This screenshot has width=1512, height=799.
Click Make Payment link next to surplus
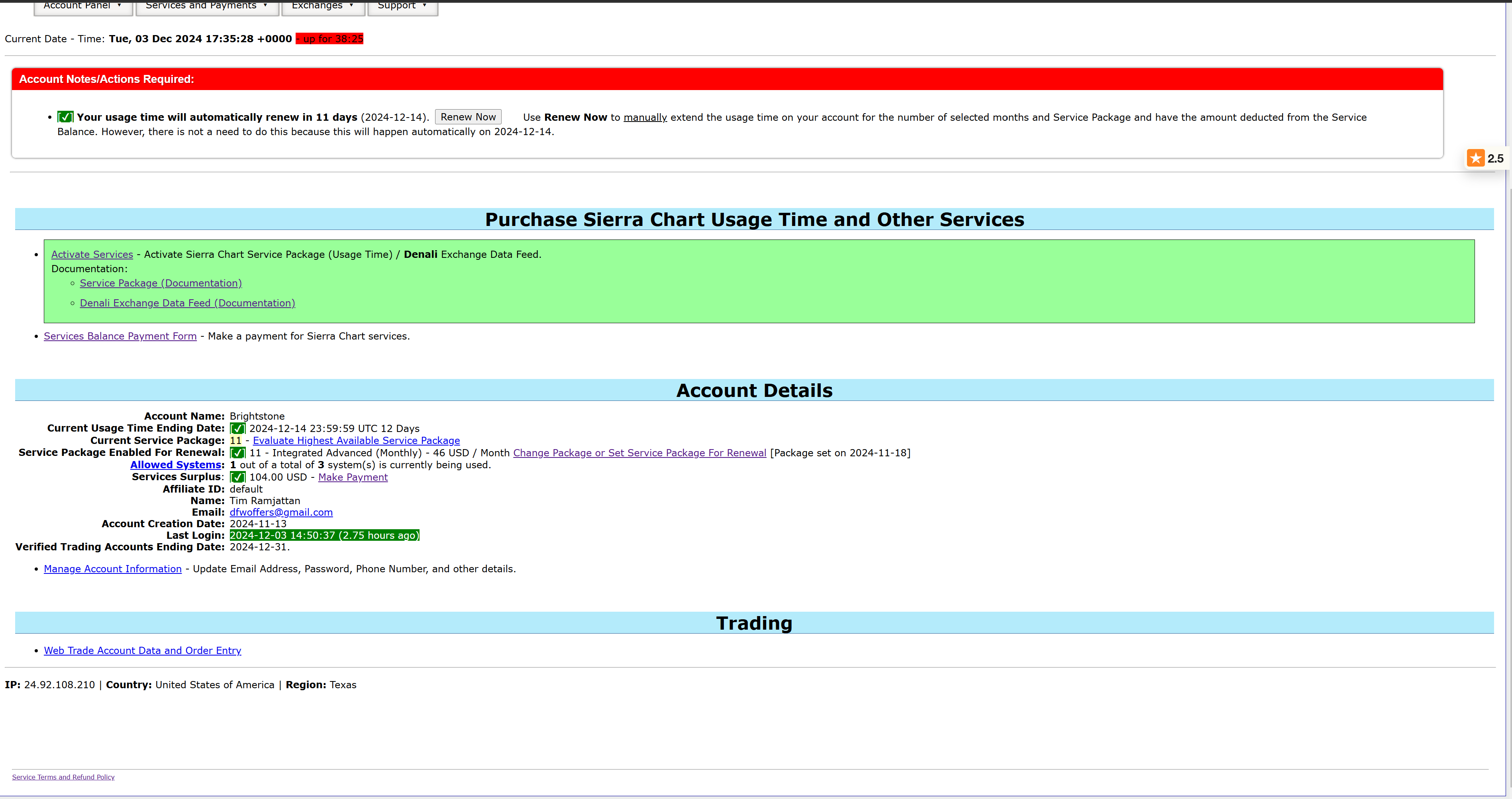(353, 477)
